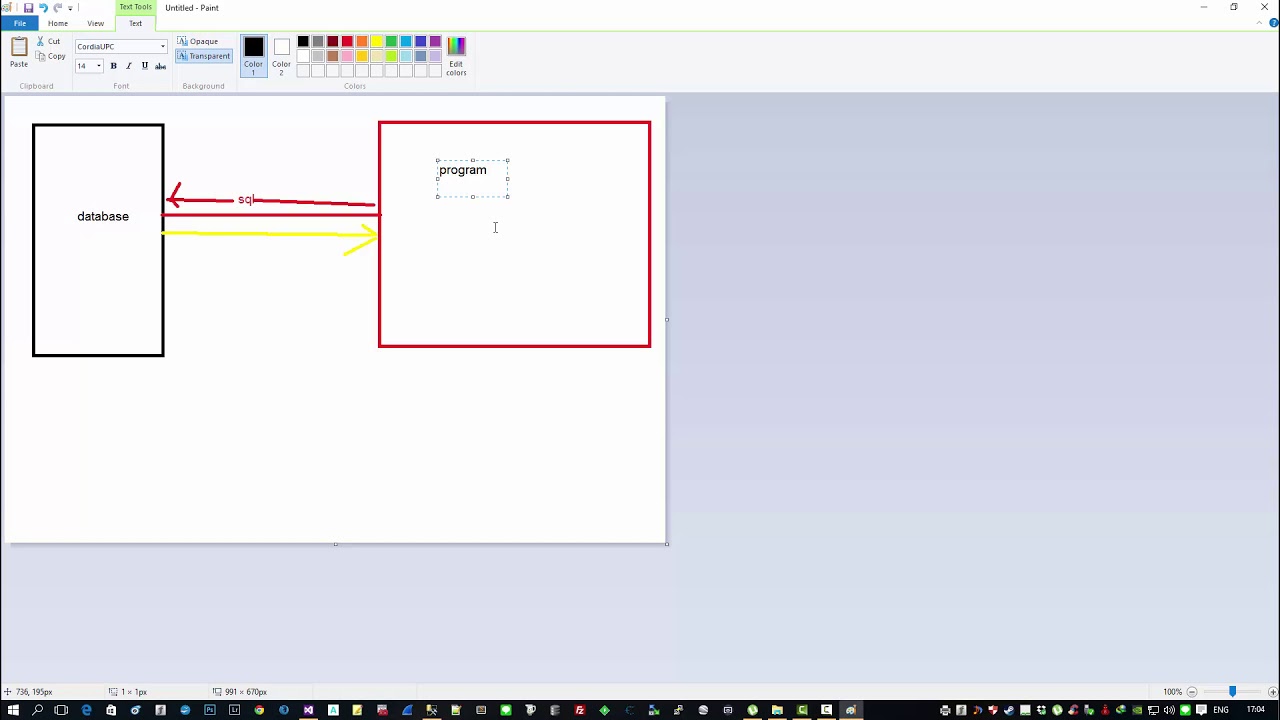Select Opaque background option
Image resolution: width=1280 pixels, height=720 pixels.
click(198, 41)
